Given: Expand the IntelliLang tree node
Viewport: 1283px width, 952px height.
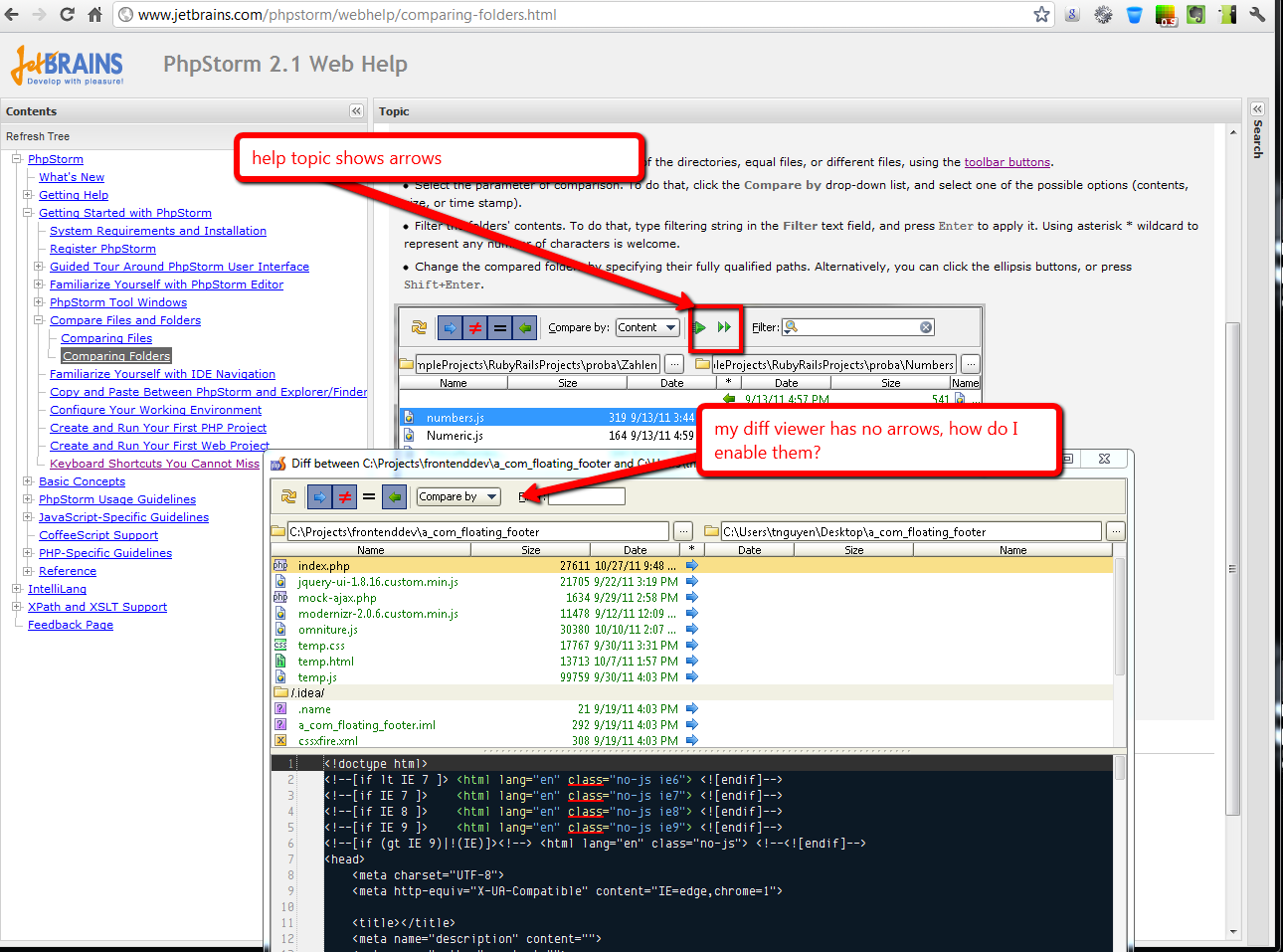Looking at the screenshot, I should (x=17, y=589).
